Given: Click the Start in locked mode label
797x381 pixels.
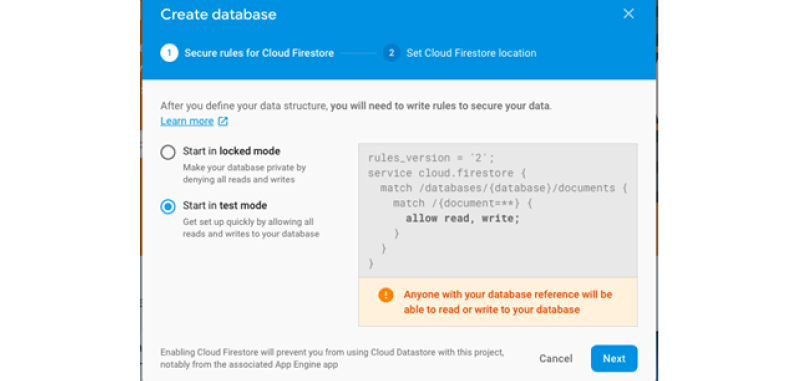Looking at the screenshot, I should (x=231, y=151).
